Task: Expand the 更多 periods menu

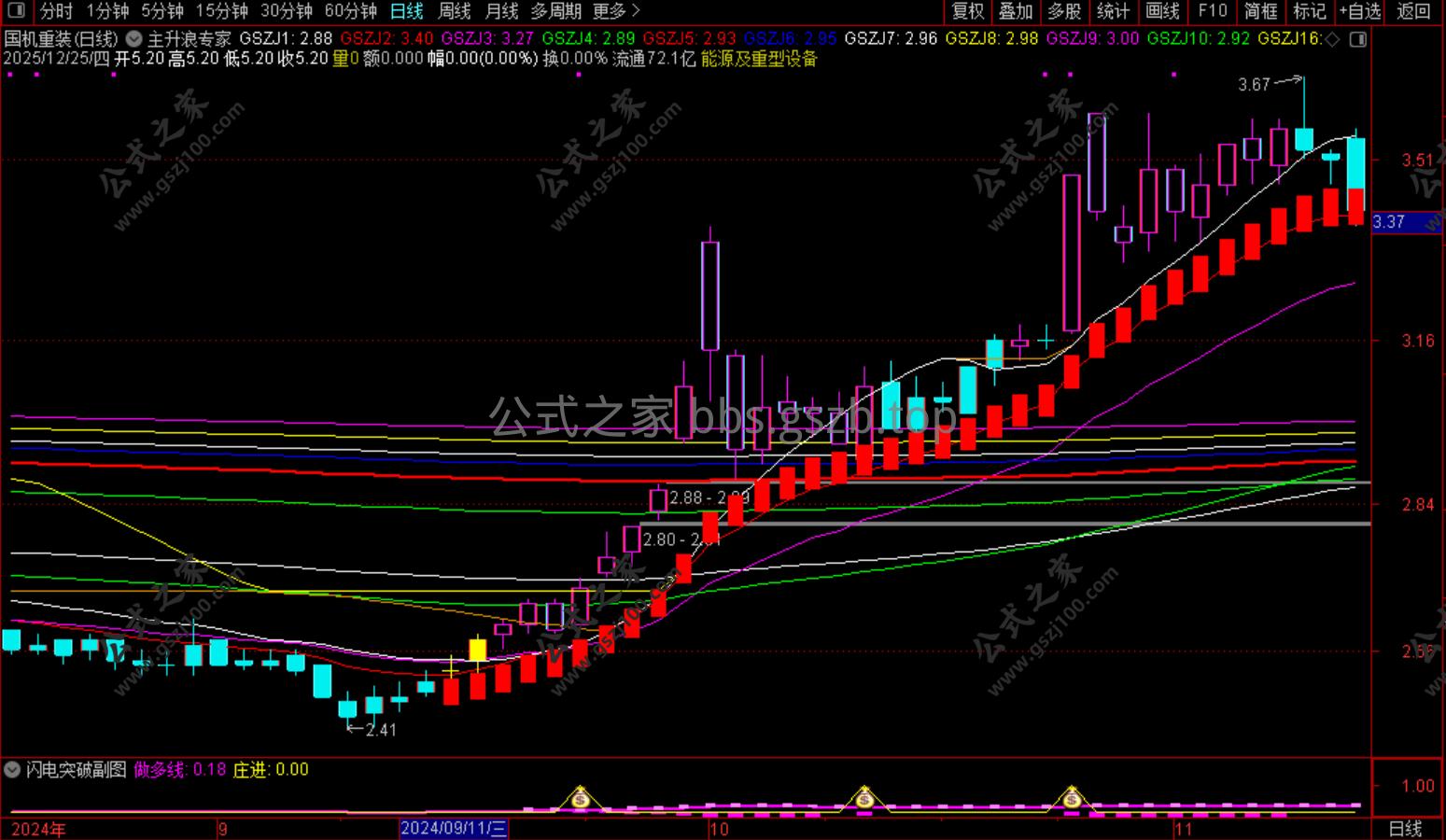Action: click(x=616, y=11)
